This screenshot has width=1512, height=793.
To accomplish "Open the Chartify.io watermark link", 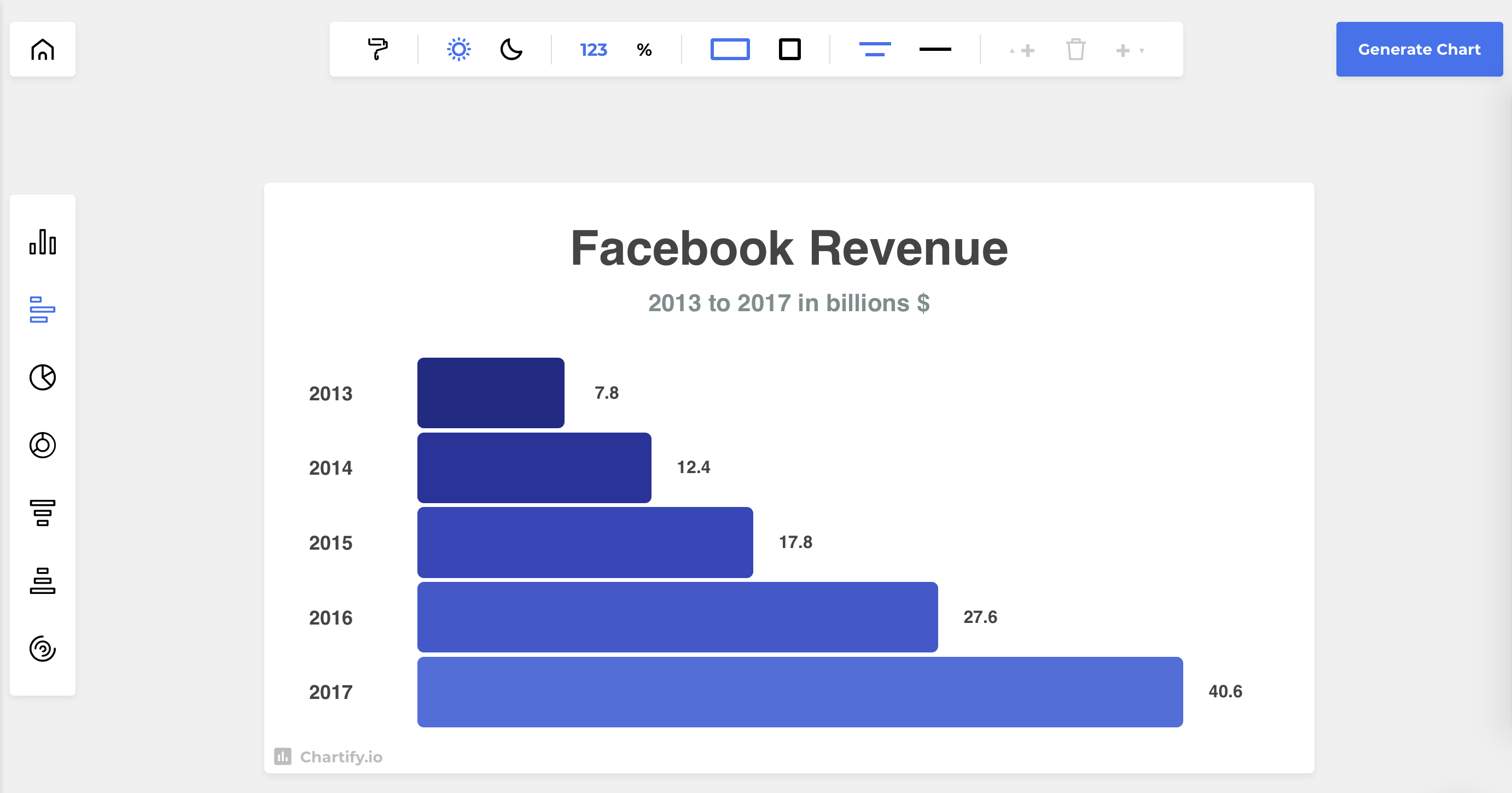I will point(329,756).
